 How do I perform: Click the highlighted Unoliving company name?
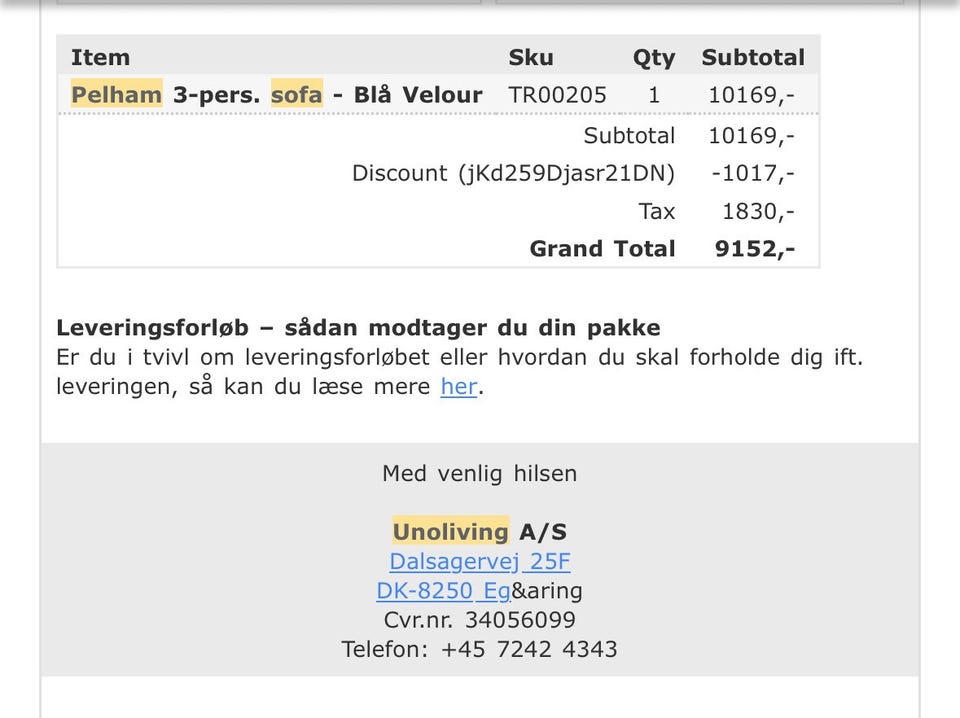point(450,532)
